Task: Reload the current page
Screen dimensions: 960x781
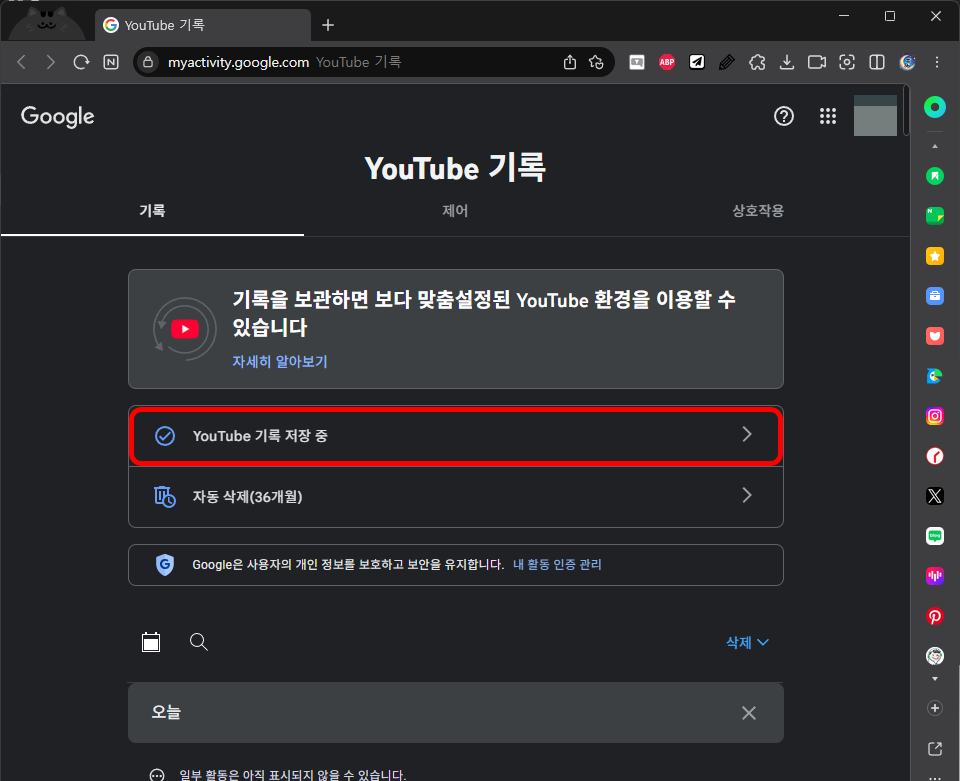Action: 81,62
